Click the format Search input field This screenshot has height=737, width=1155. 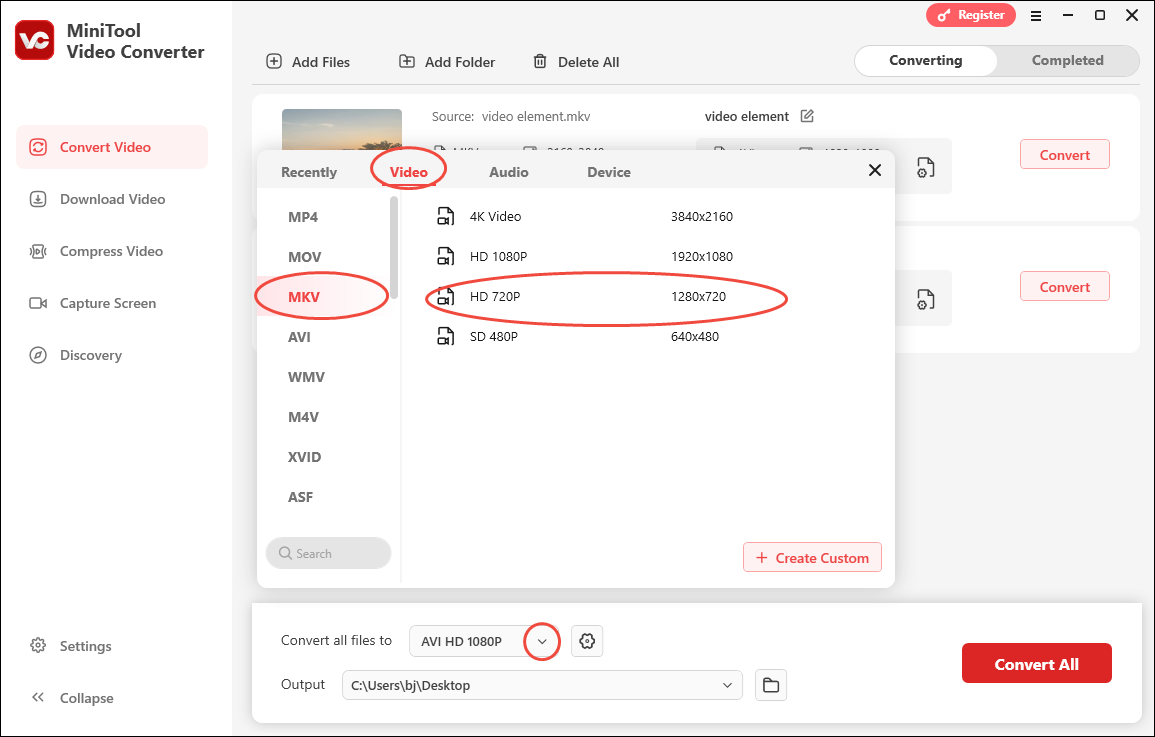pyautogui.click(x=329, y=553)
